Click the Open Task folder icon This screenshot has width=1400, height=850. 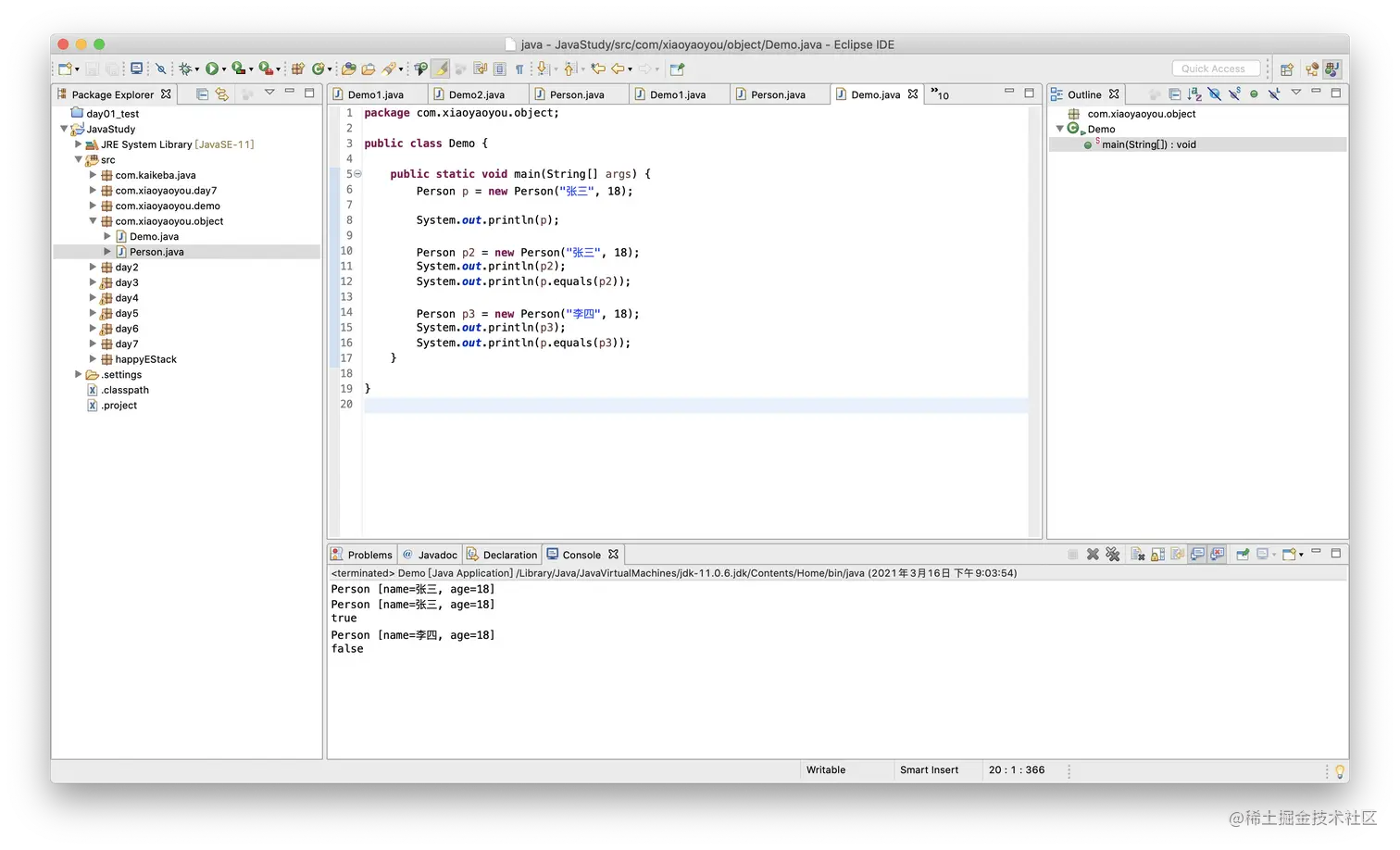pos(369,69)
